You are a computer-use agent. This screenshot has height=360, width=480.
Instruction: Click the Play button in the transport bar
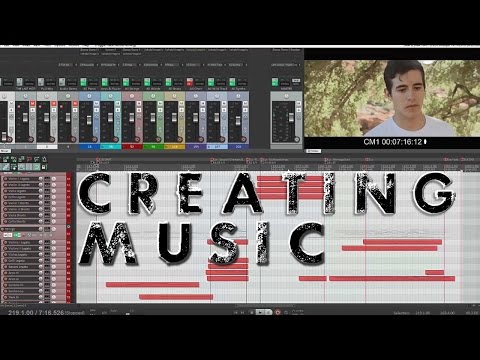coord(260,312)
